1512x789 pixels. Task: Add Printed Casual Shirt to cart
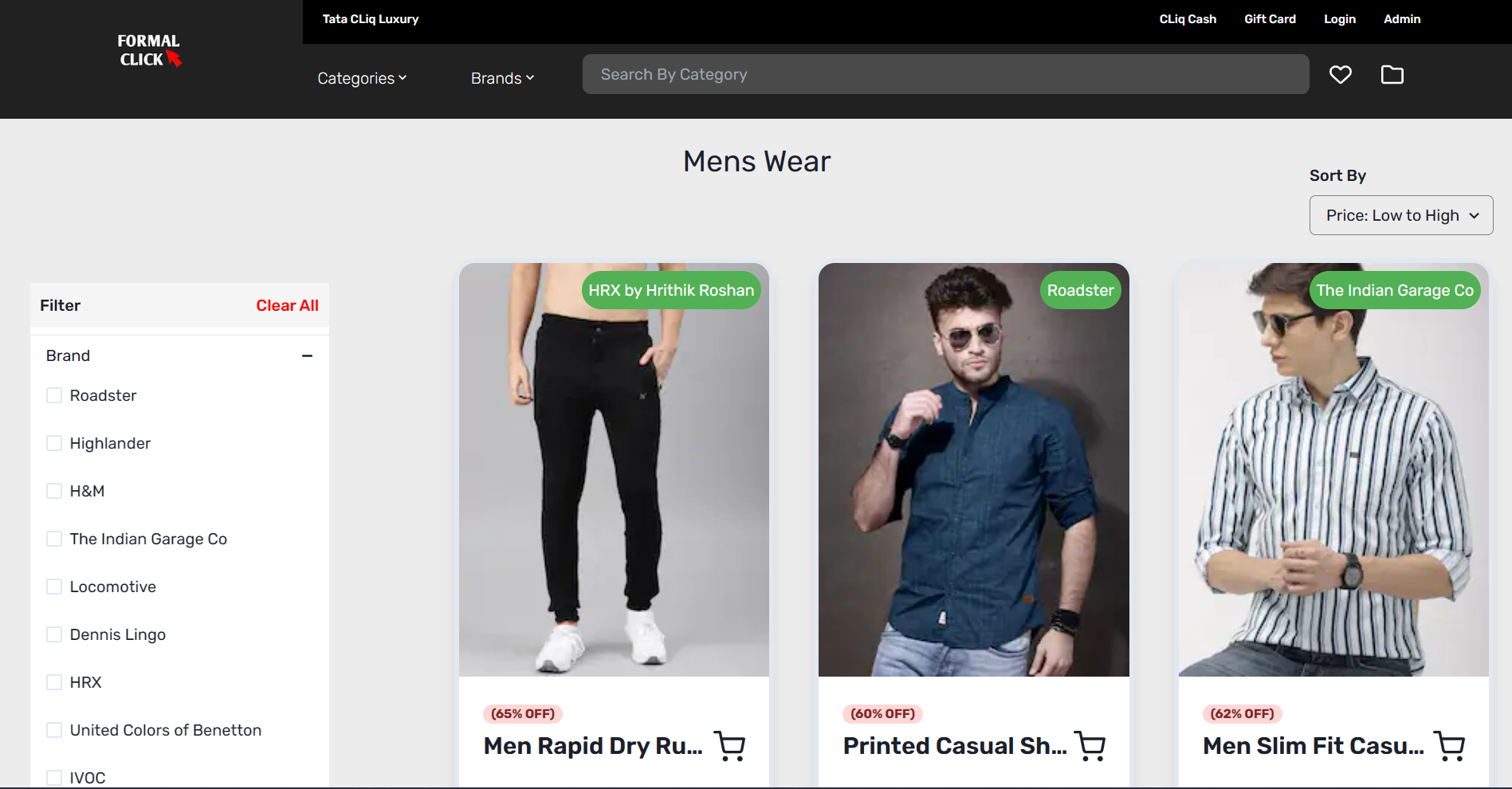[x=1090, y=746]
